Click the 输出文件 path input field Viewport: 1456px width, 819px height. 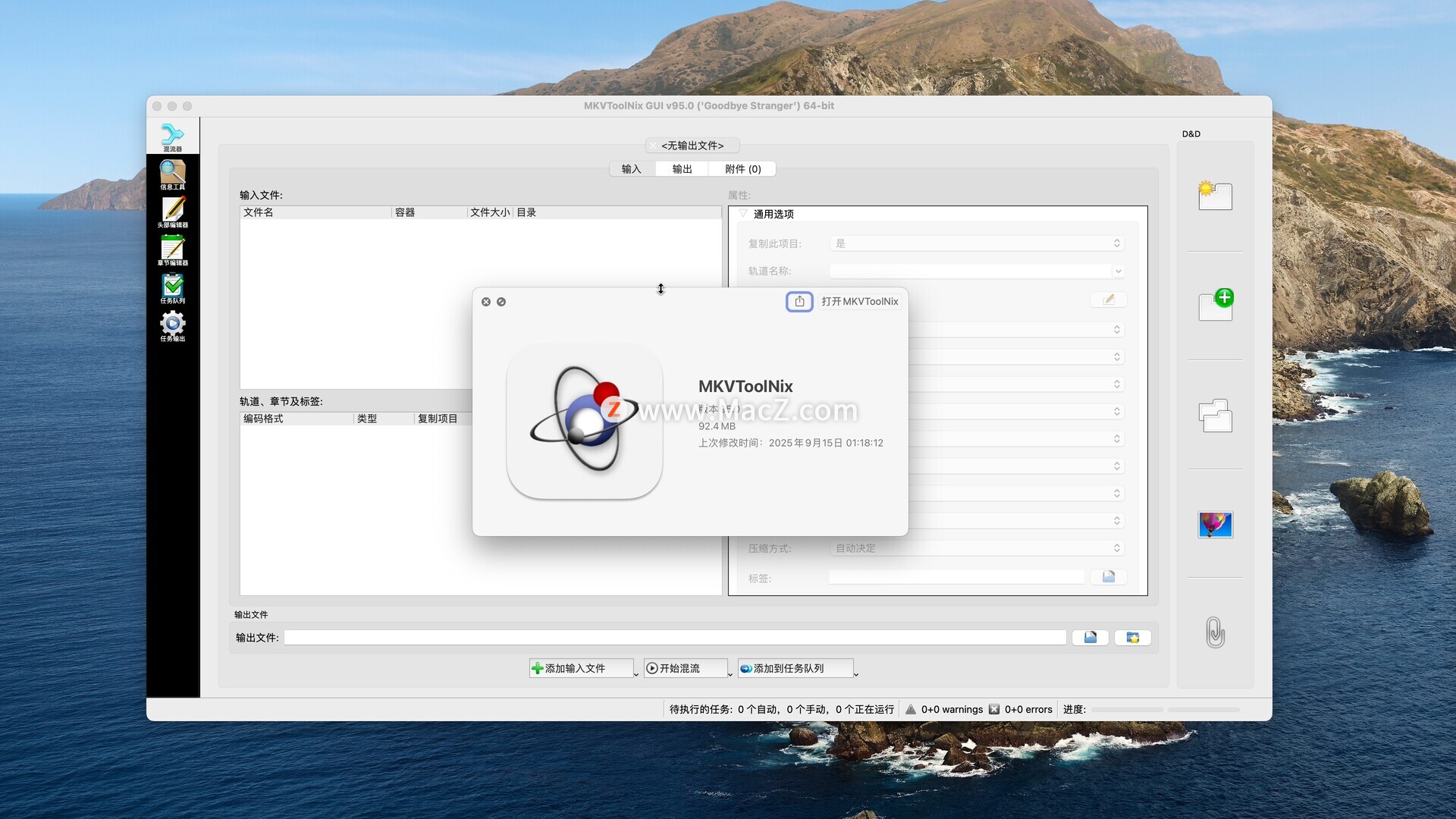(x=674, y=638)
